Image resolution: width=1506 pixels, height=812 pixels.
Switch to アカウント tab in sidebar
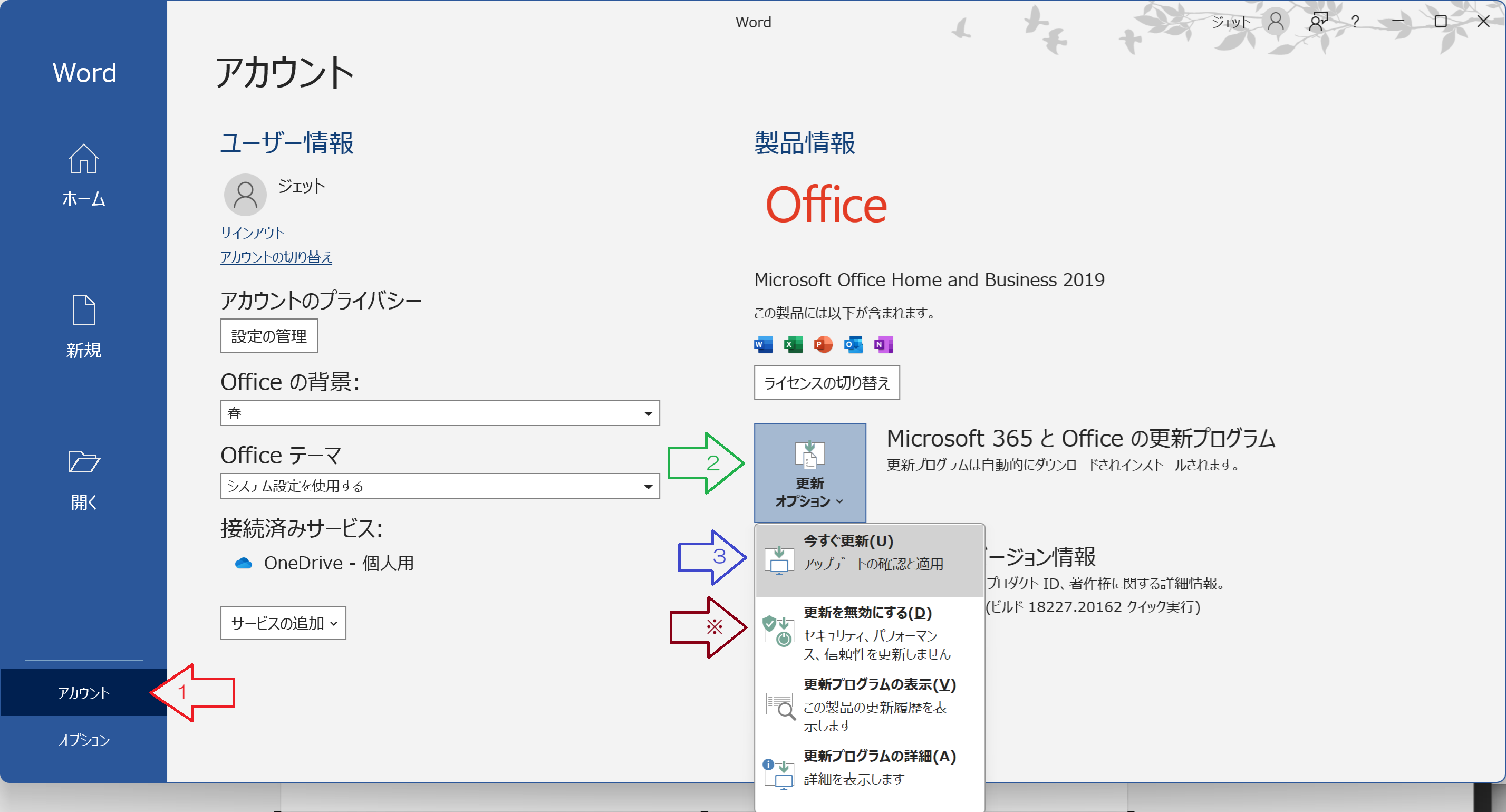pos(84,693)
